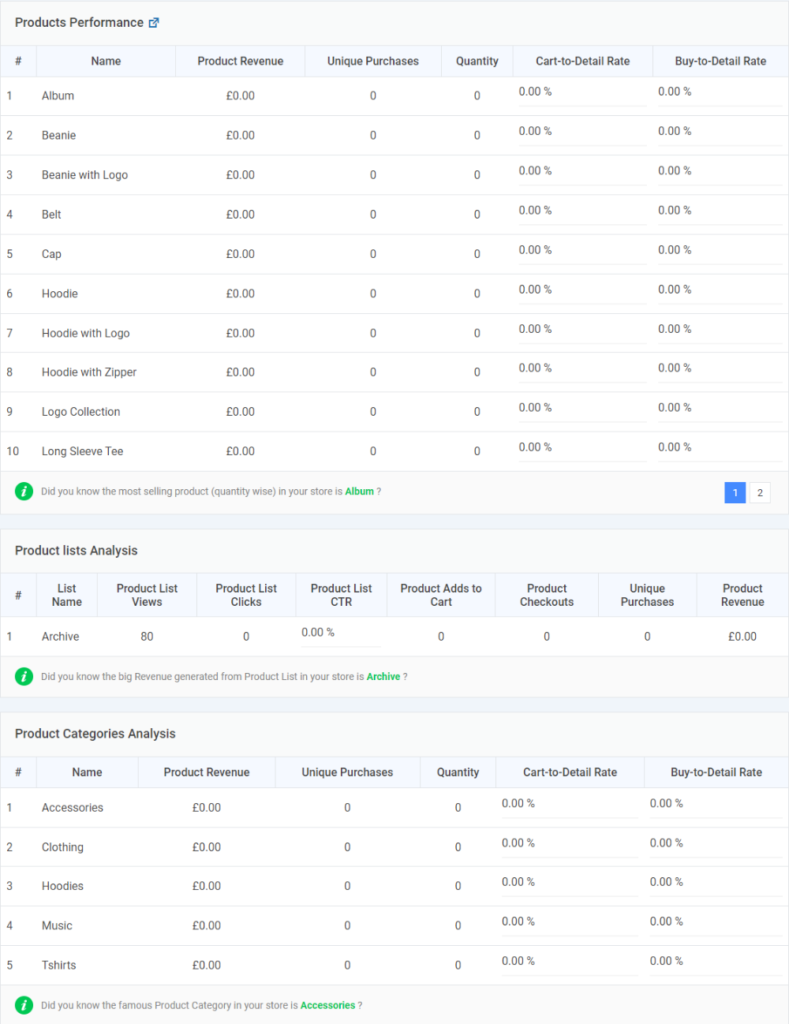Image resolution: width=789 pixels, height=1024 pixels.
Task: Select the Hoodie with Zipper product row
Action: pos(89,372)
